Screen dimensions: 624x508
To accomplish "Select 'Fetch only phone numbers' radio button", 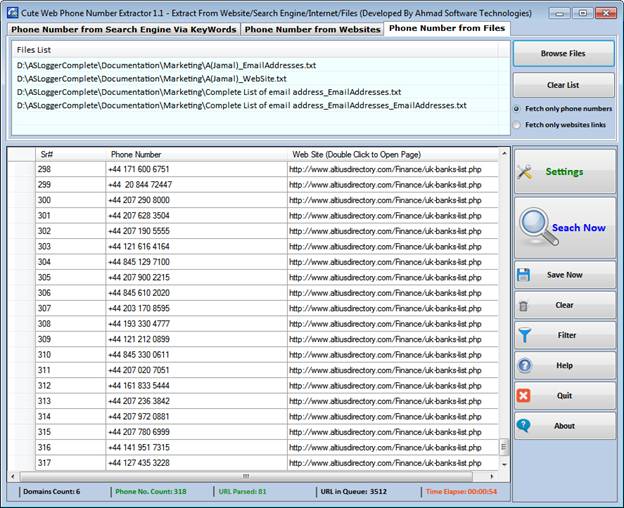I will coord(517,109).
